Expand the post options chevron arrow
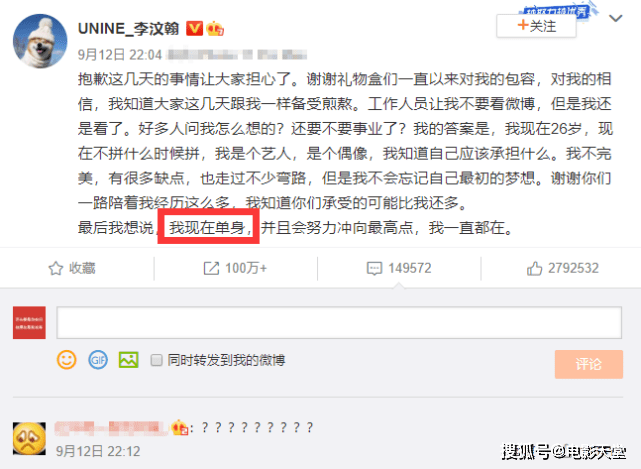 pos(615,18)
